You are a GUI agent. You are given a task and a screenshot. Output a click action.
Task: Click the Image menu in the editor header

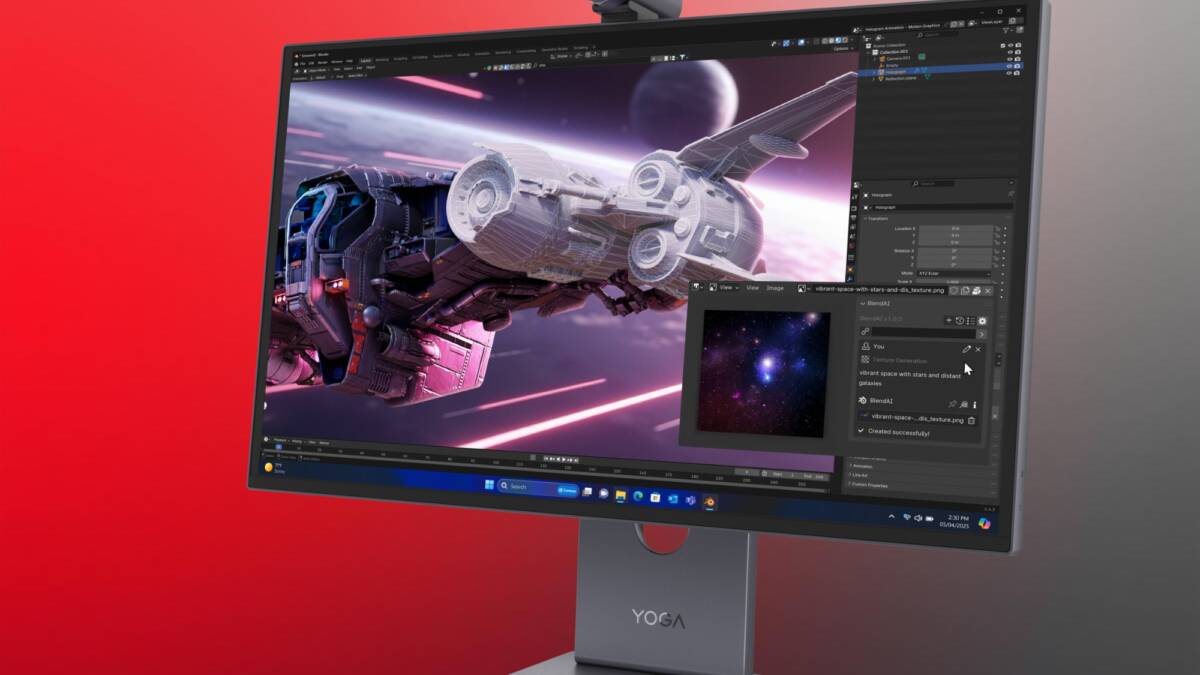pyautogui.click(x=775, y=288)
